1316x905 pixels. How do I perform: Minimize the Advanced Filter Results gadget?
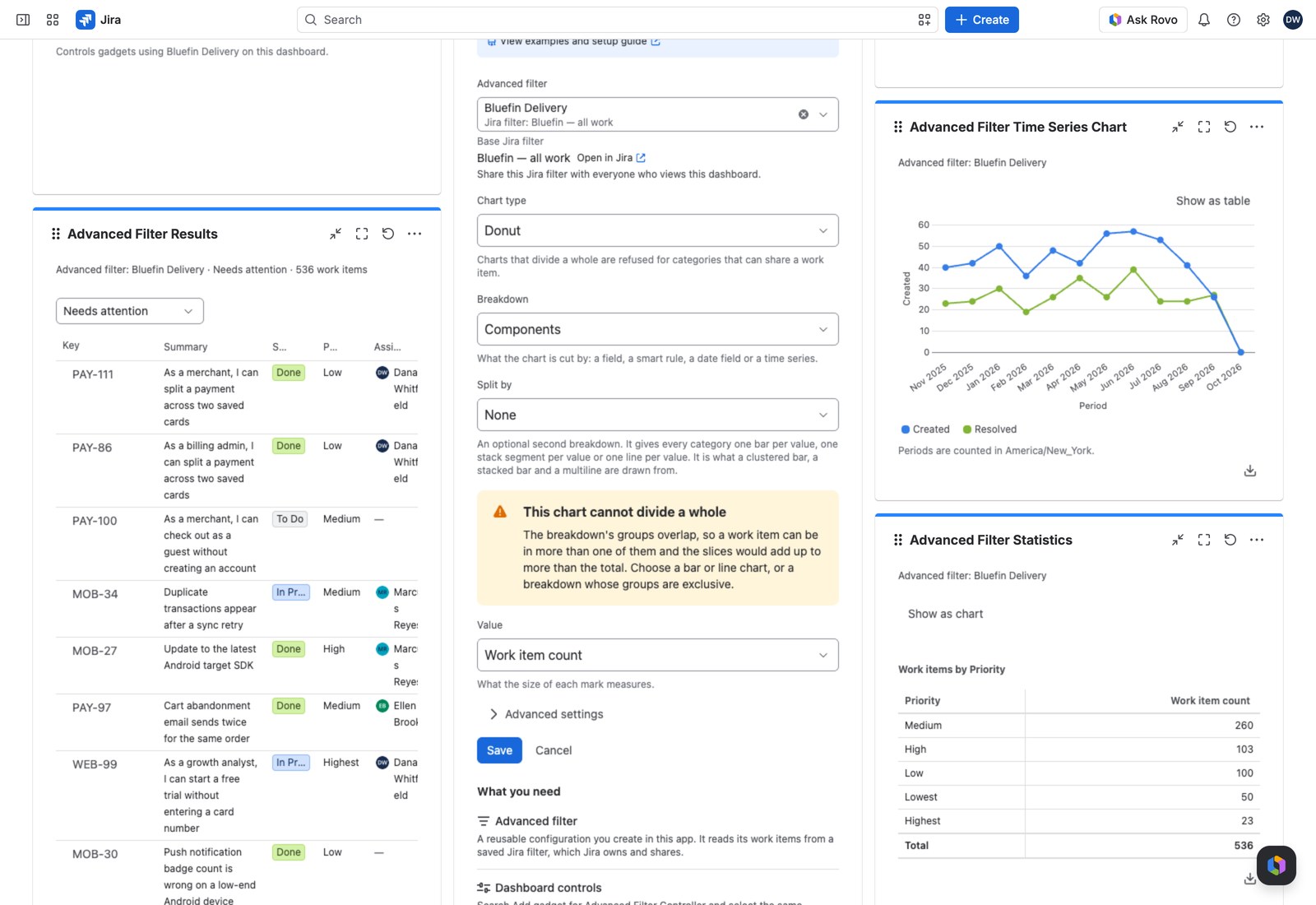click(x=336, y=234)
